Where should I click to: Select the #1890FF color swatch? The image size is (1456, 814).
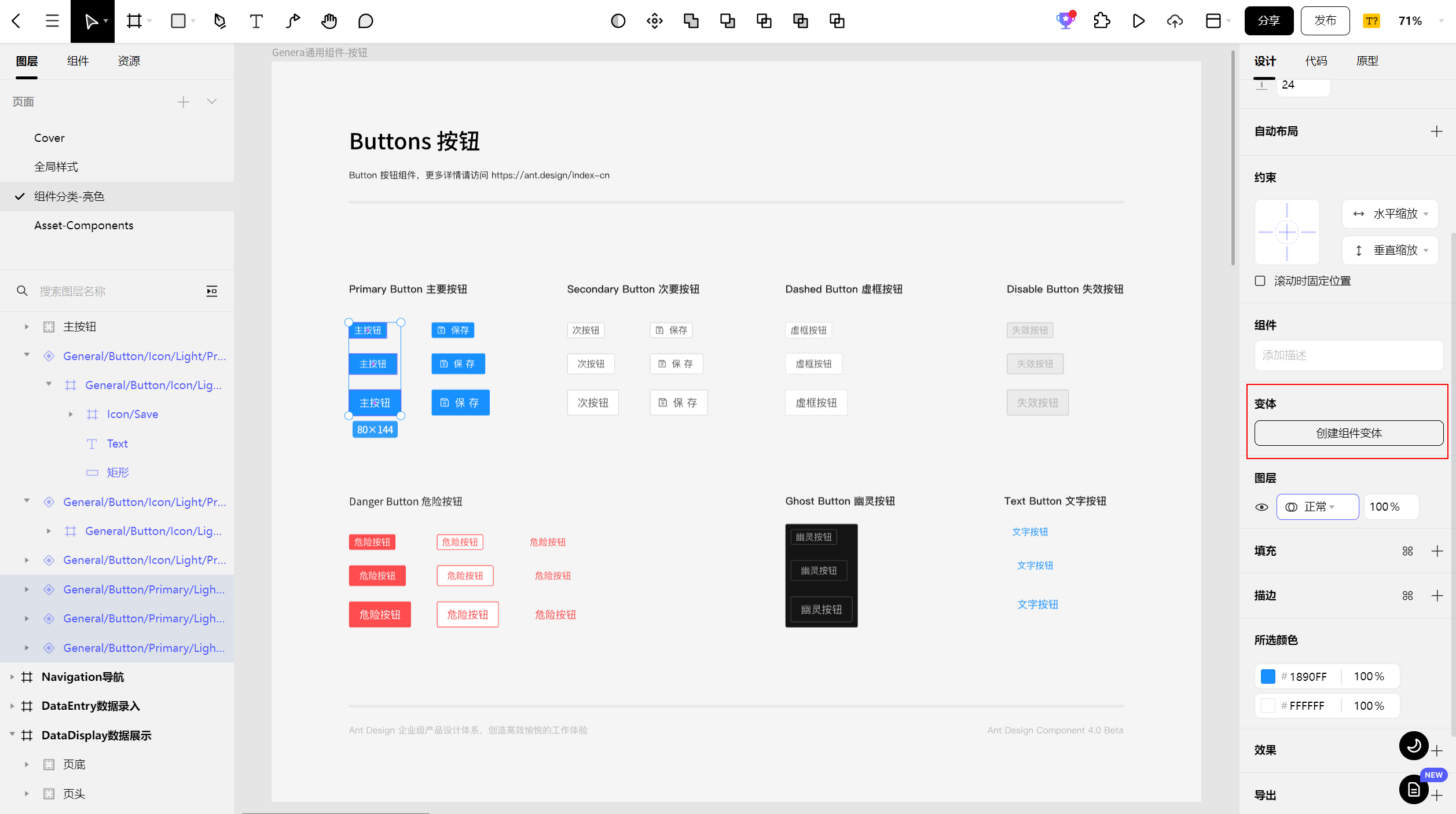coord(1268,676)
